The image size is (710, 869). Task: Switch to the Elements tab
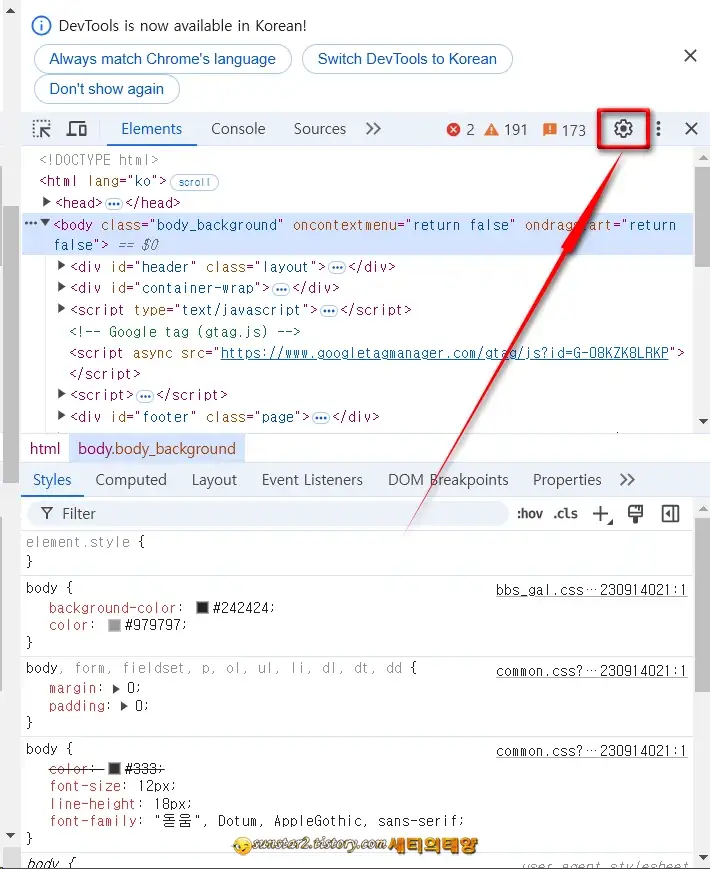click(151, 129)
